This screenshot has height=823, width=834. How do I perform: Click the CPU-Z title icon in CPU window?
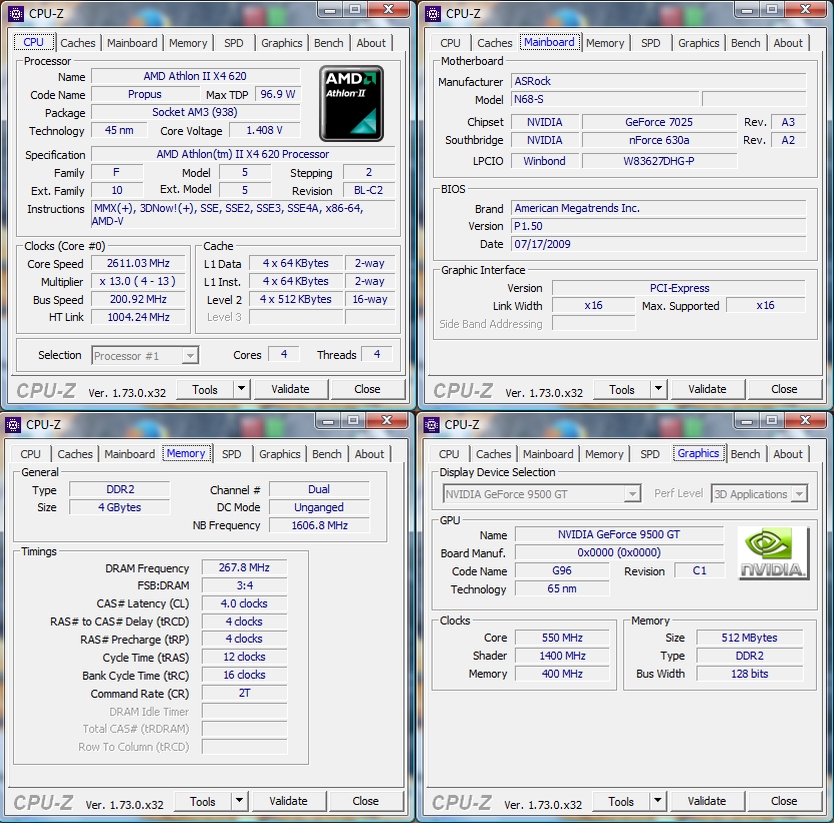pyautogui.click(x=16, y=14)
